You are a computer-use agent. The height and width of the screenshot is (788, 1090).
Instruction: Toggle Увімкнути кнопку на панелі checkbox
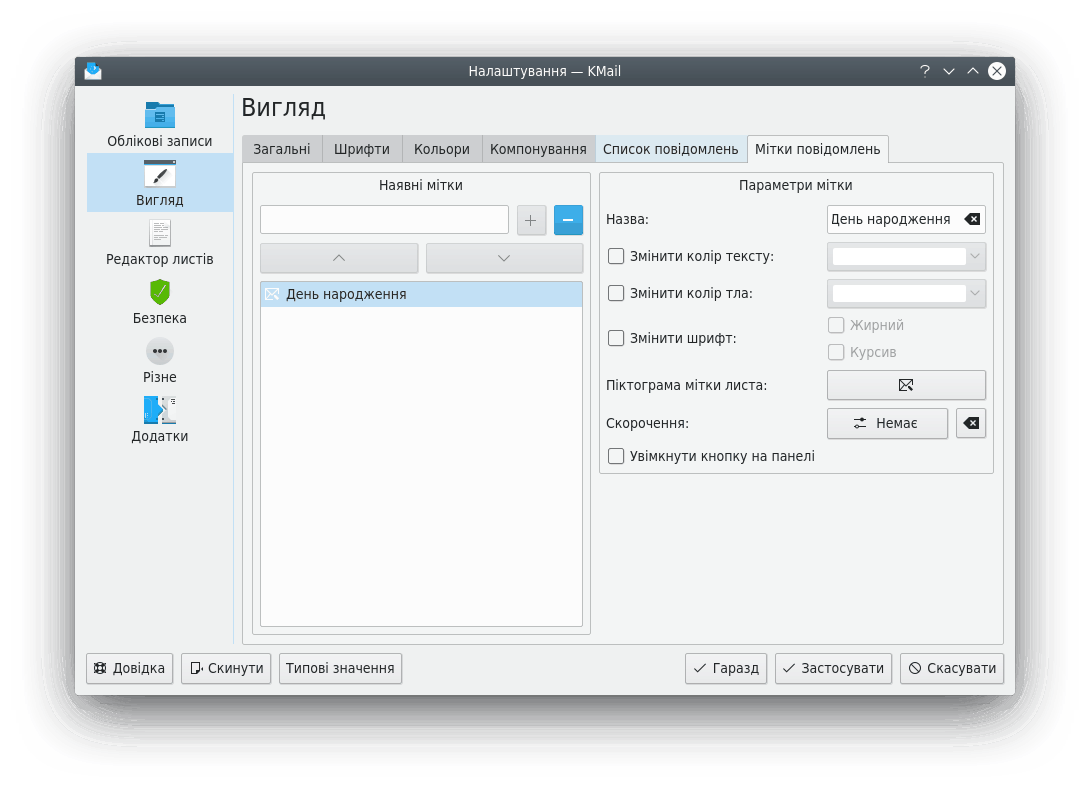616,456
